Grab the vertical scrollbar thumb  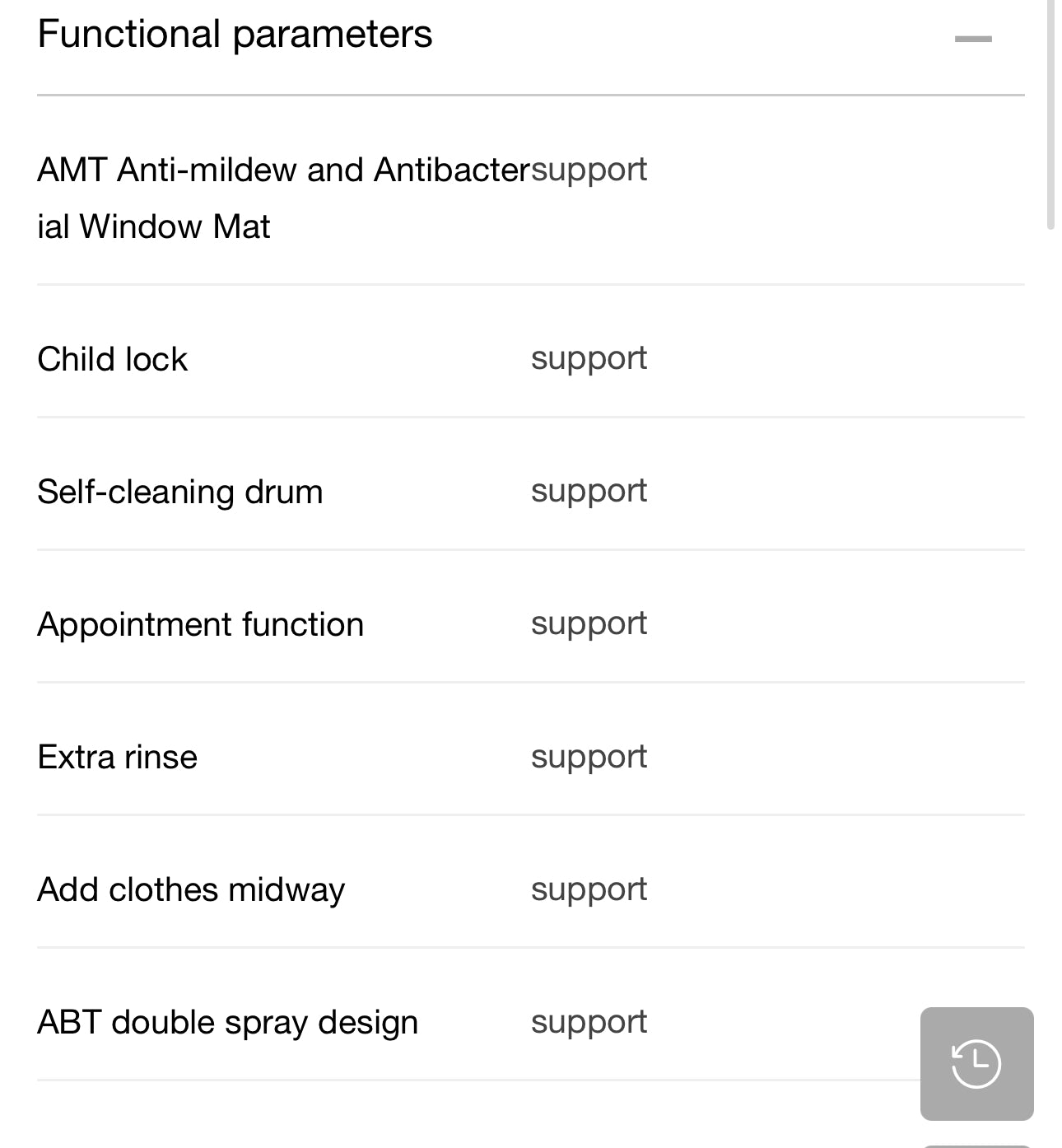pyautogui.click(x=1050, y=115)
